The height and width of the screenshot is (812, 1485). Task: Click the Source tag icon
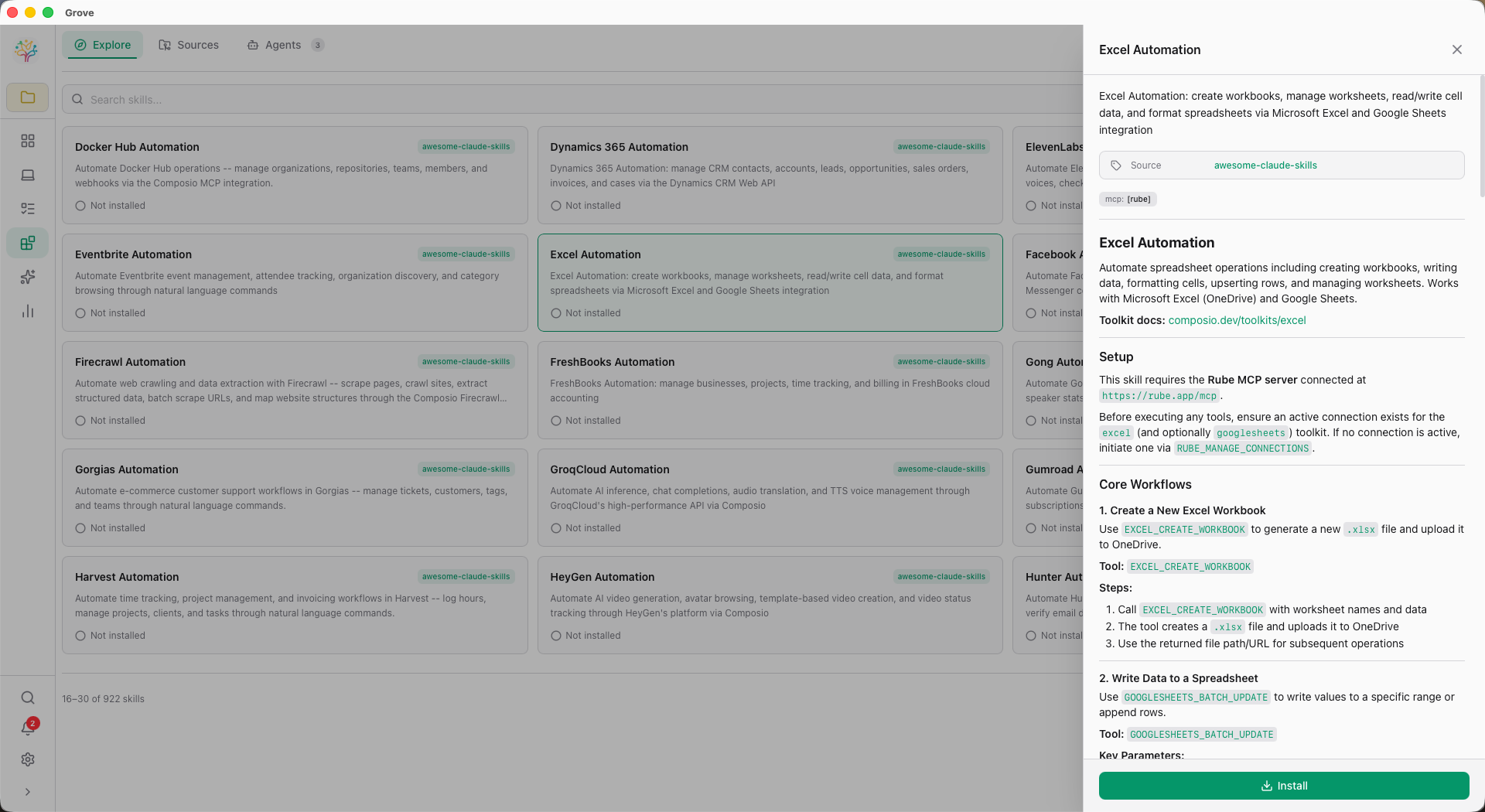tap(1116, 165)
